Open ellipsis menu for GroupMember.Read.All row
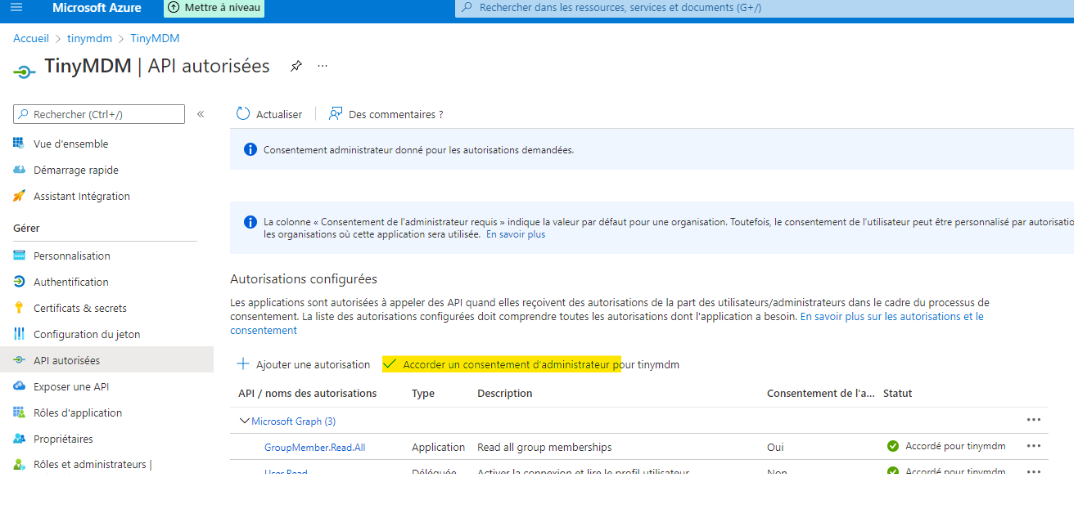Screen dimensions: 1074x518 tap(1034, 445)
